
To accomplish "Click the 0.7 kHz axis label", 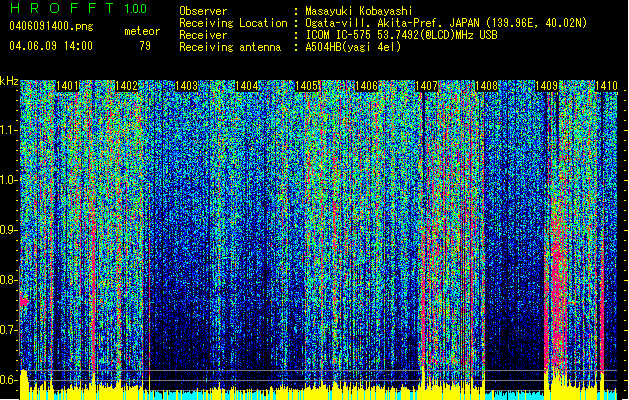I will pos(7,330).
